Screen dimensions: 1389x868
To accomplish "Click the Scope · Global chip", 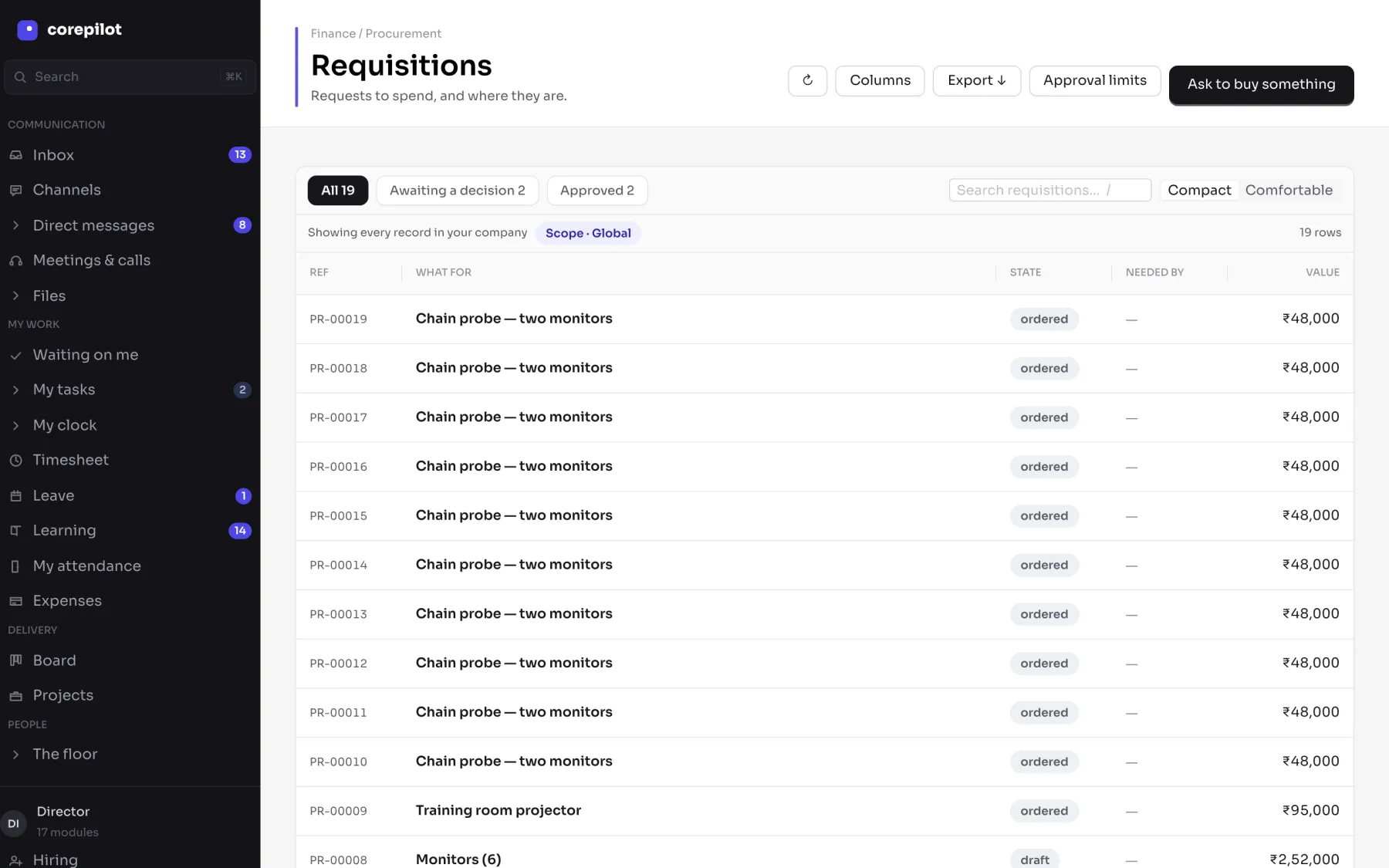I will (588, 233).
